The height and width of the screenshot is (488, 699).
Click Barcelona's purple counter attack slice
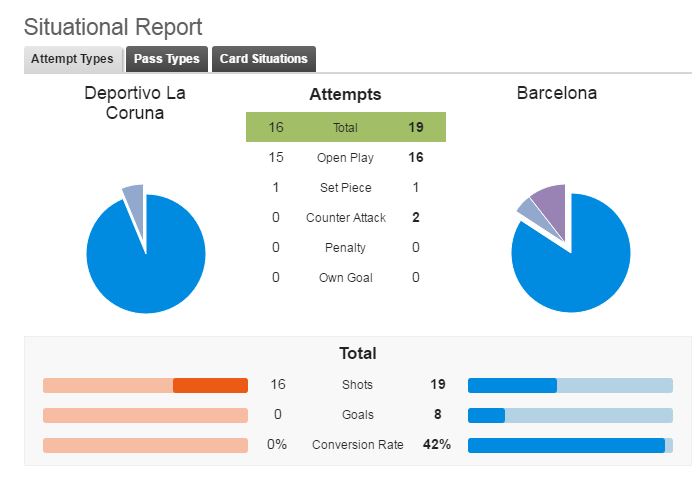[x=551, y=203]
